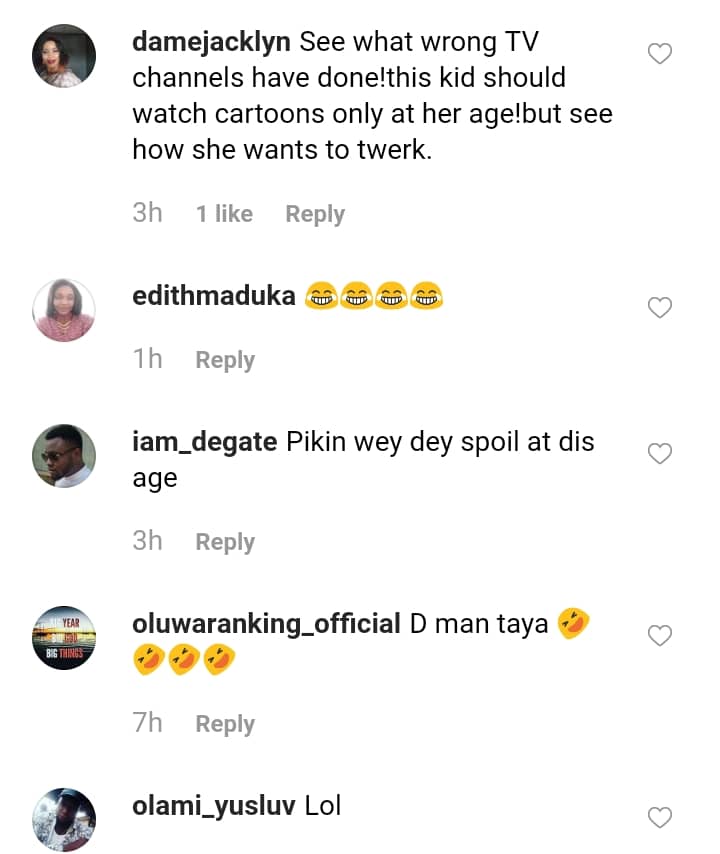Like damejacklyn's comment with the heart
The width and height of the screenshot is (720, 854).
pyautogui.click(x=660, y=54)
